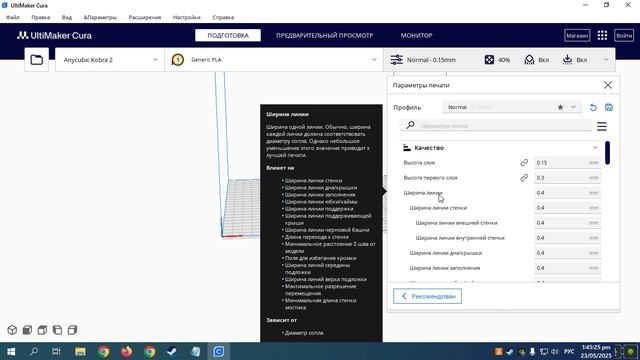The width and height of the screenshot is (640, 360).
Task: Open the taskbar search
Action: pos(34,351)
